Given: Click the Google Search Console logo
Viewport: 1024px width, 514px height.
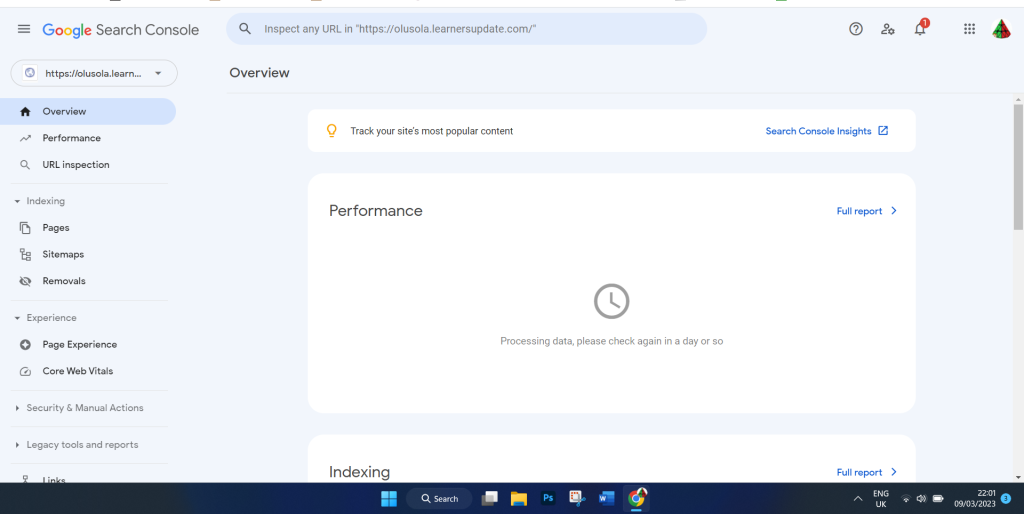Looking at the screenshot, I should click(x=121, y=30).
